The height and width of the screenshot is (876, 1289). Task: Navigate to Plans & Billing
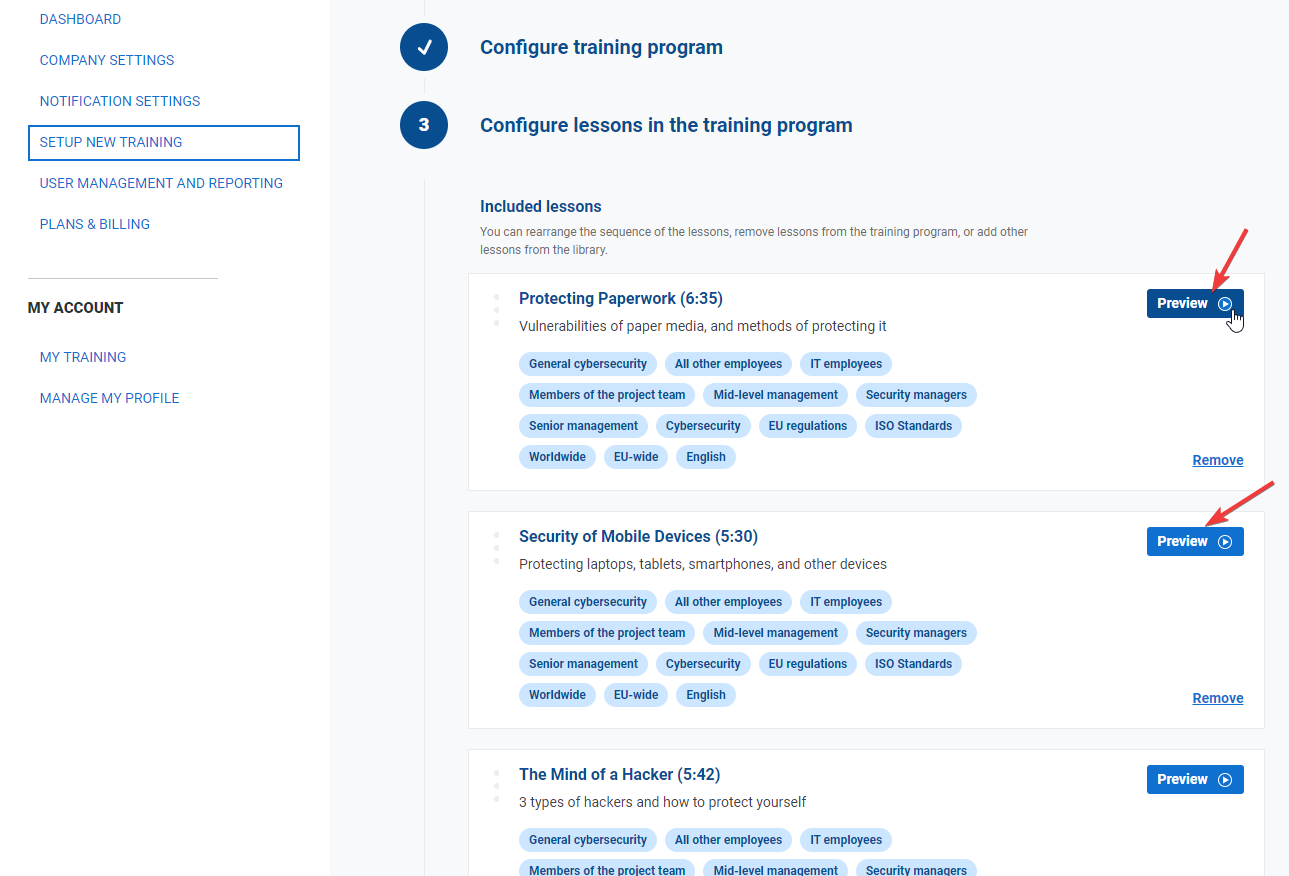(95, 224)
